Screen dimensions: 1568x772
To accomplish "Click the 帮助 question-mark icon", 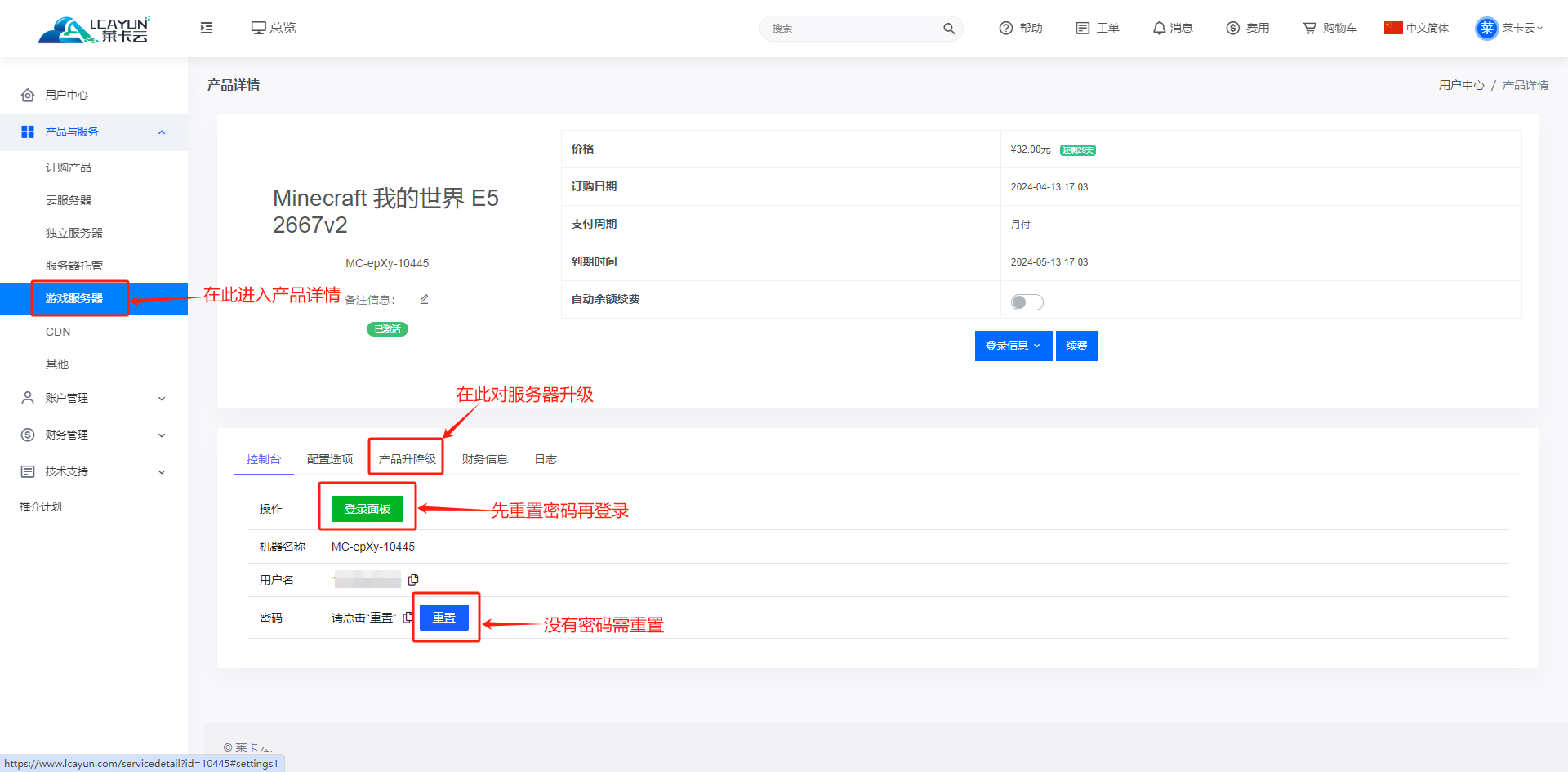I will point(1006,28).
